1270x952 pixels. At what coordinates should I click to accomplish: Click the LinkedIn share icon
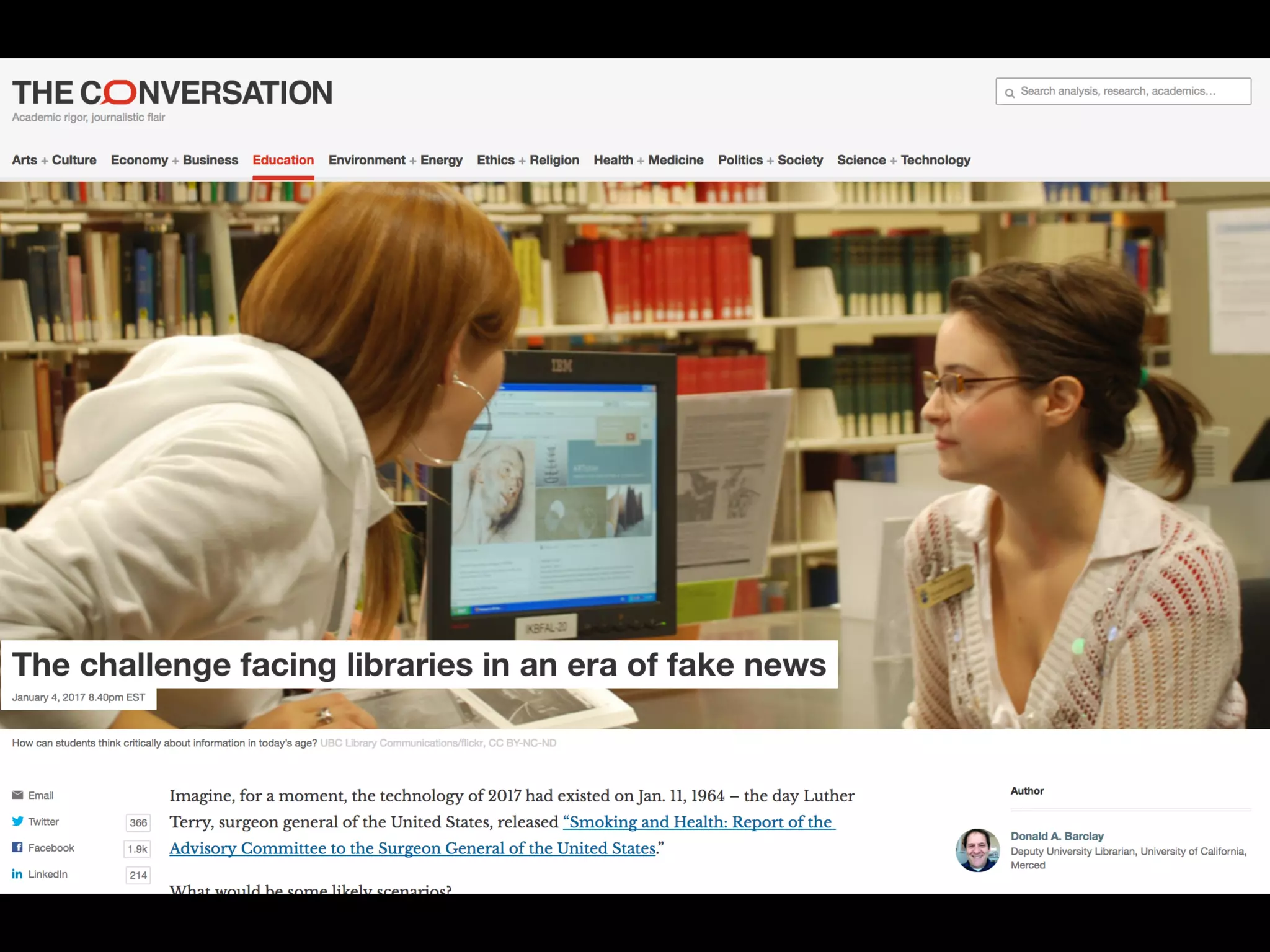[x=17, y=874]
